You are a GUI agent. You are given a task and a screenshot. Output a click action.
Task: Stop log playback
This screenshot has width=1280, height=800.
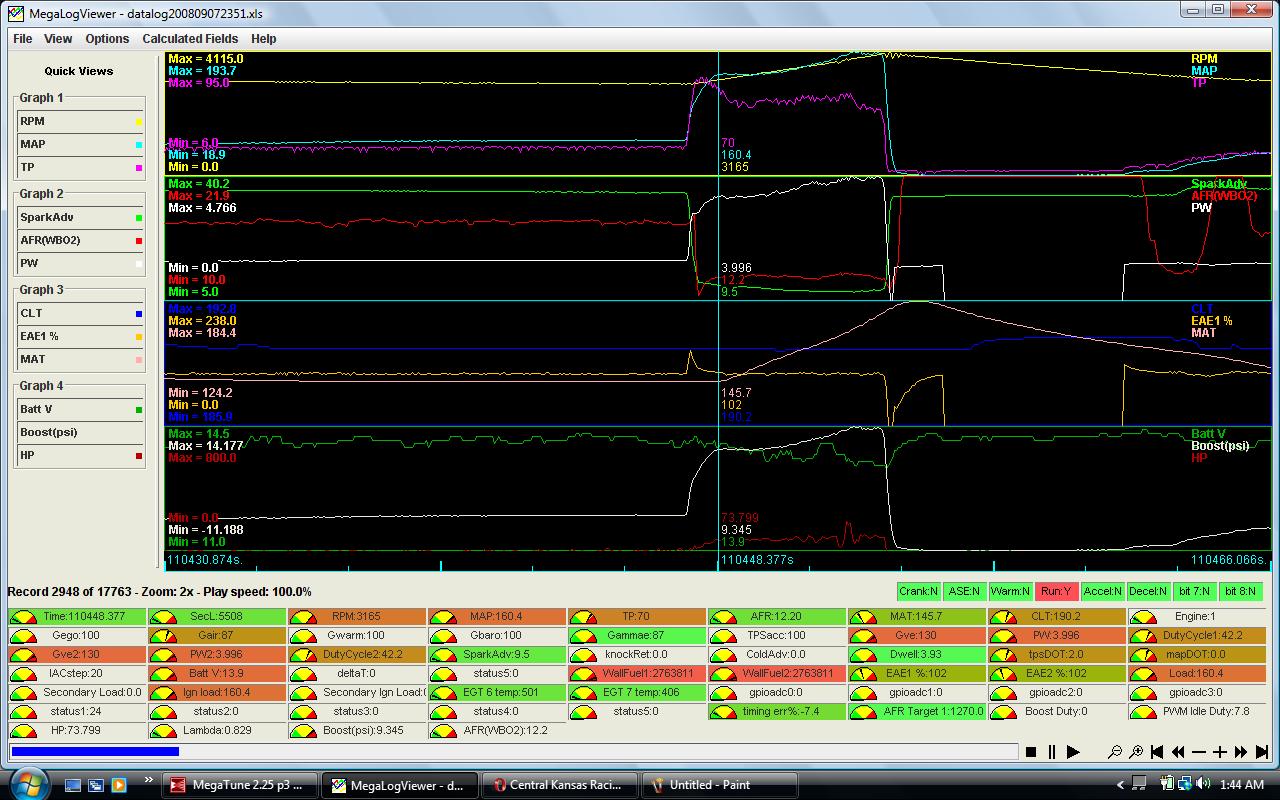[x=1031, y=752]
